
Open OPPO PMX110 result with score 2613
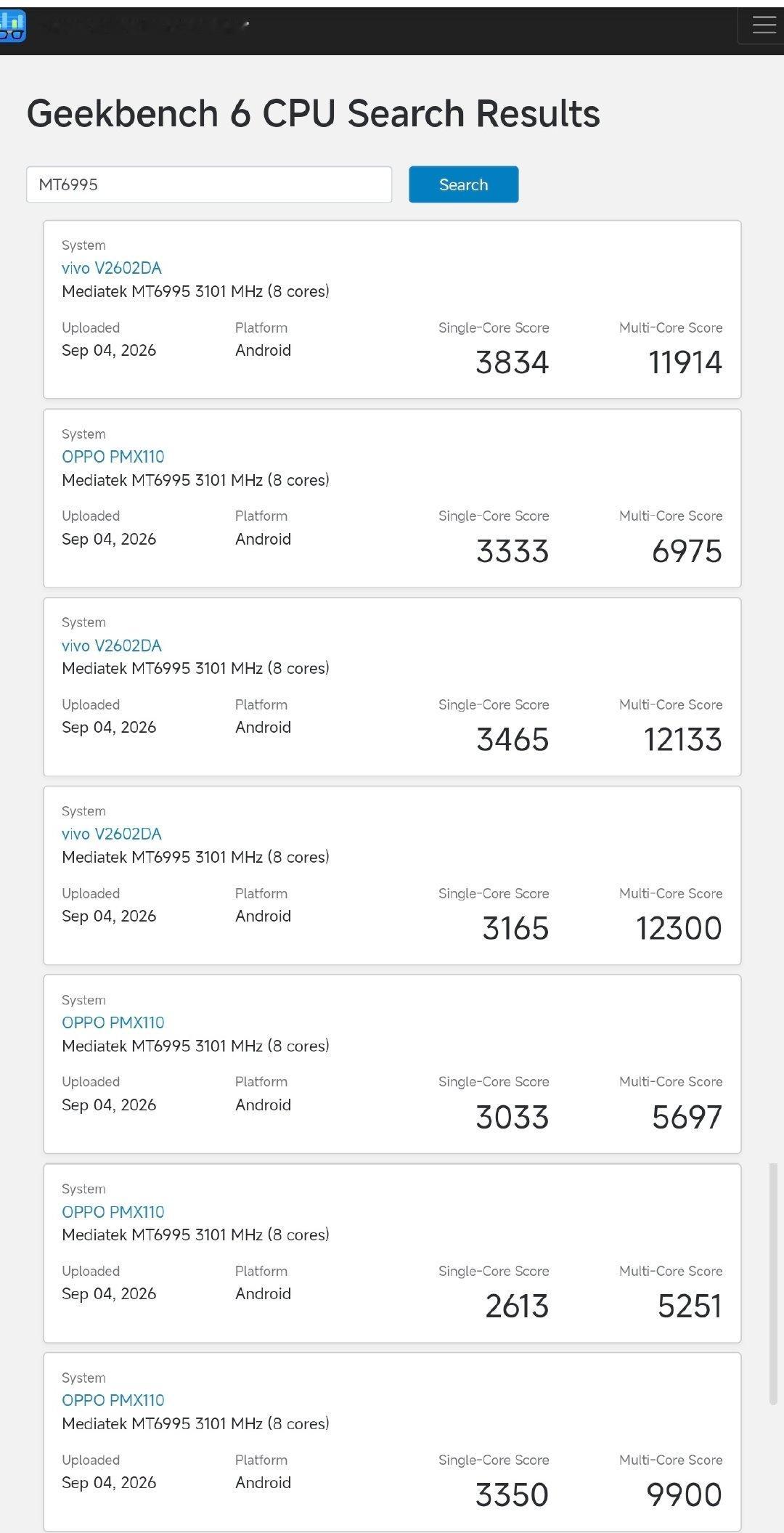[x=113, y=1212]
